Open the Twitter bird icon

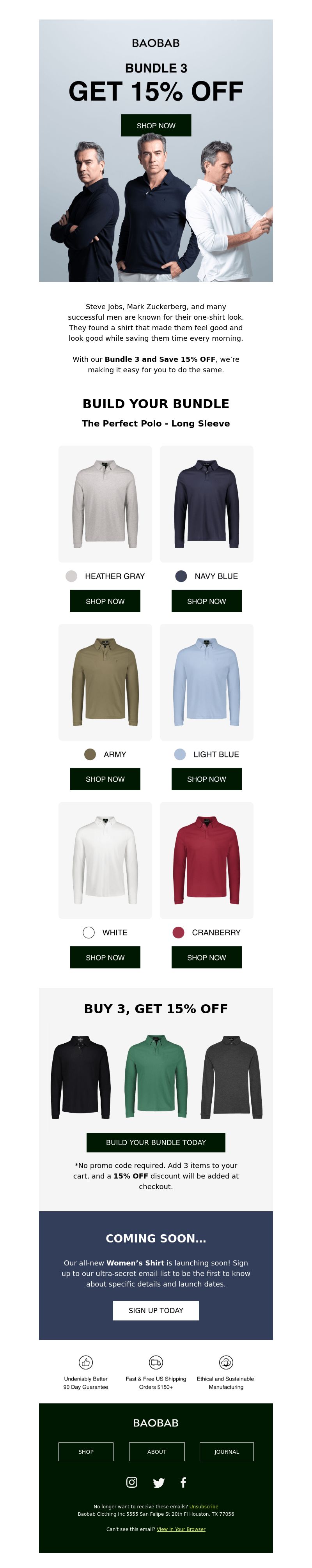(158, 1483)
